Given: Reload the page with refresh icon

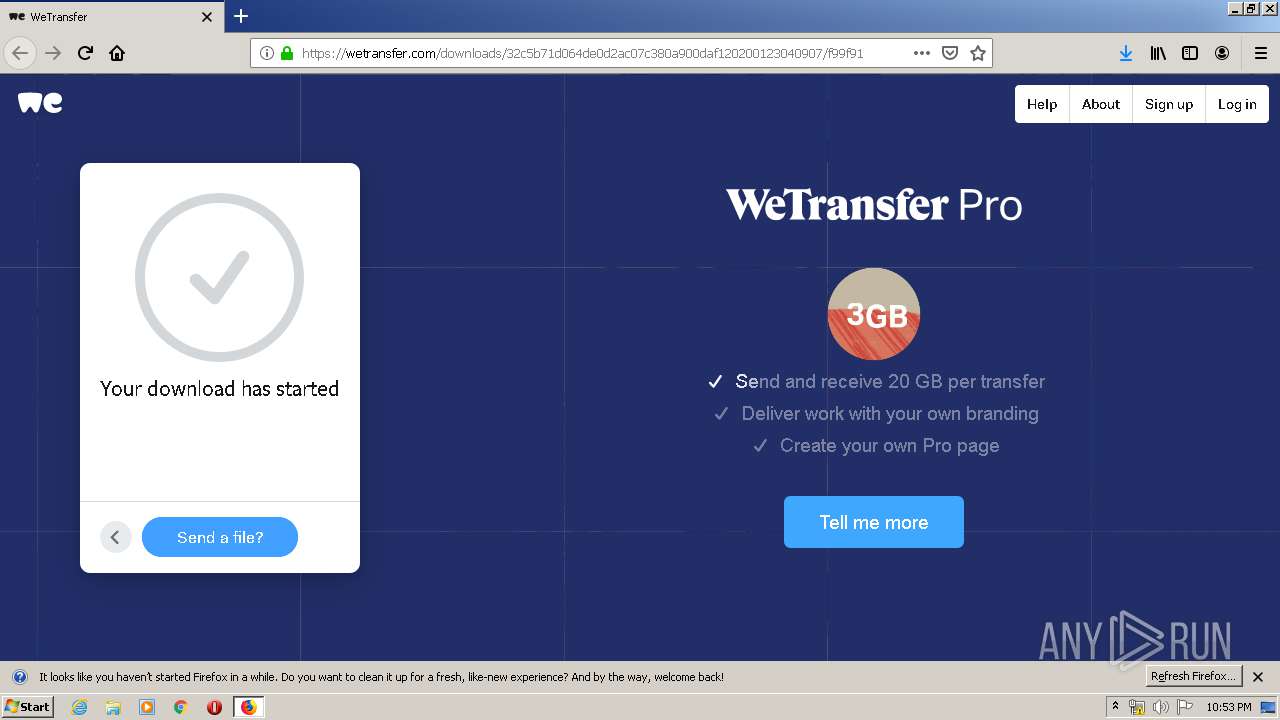Looking at the screenshot, I should point(85,53).
